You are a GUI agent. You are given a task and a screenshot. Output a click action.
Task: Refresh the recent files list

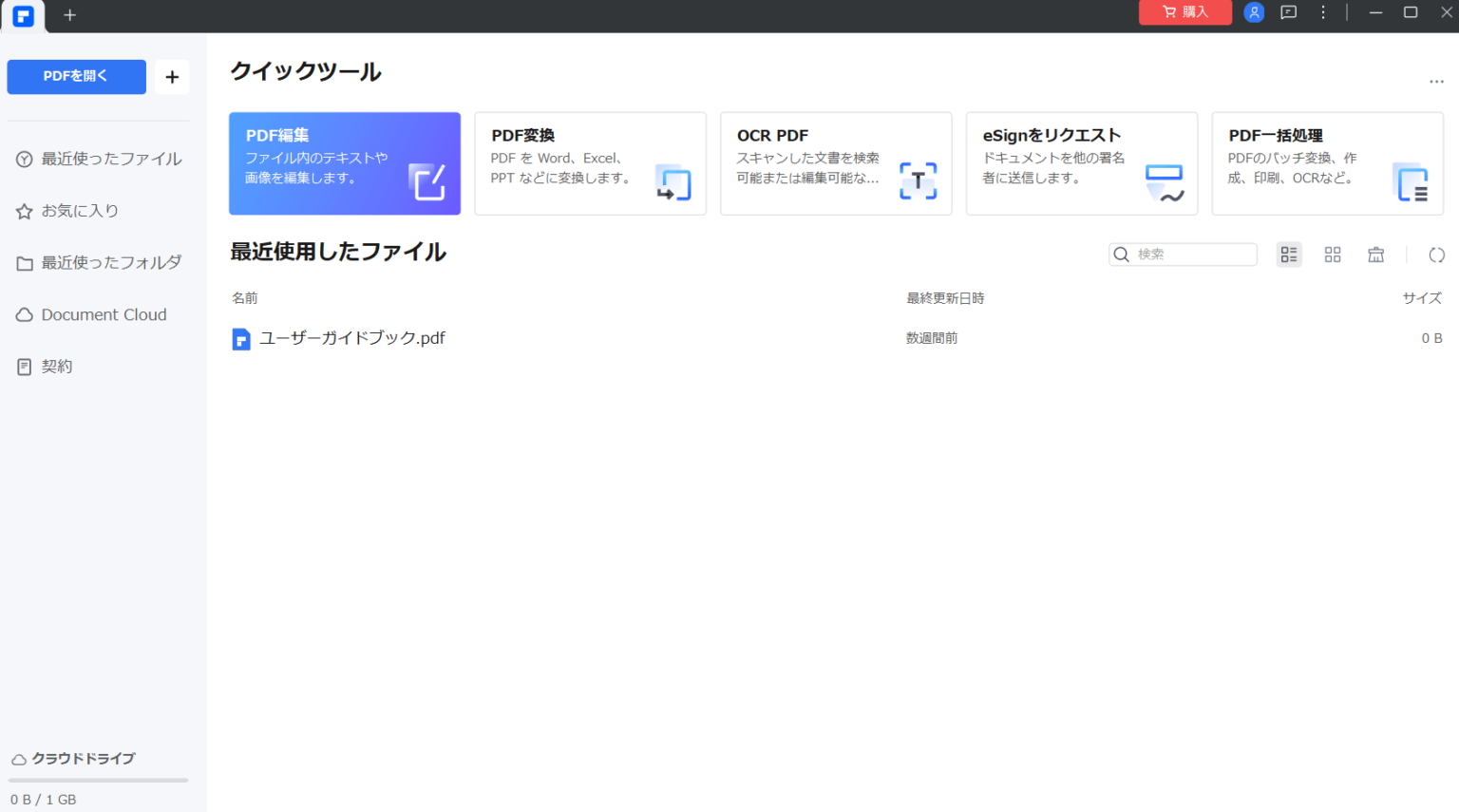coord(1436,254)
